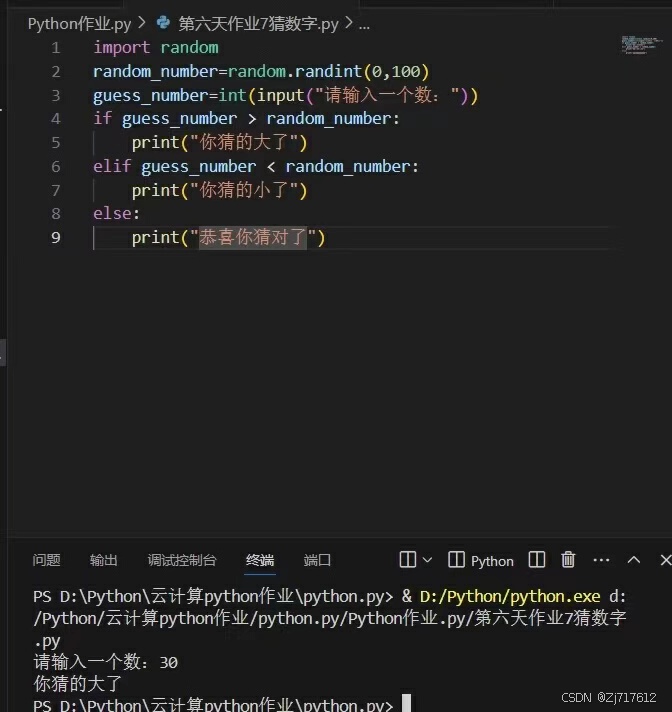Open the 问题 panel tab
The height and width of the screenshot is (712, 672).
coord(46,560)
